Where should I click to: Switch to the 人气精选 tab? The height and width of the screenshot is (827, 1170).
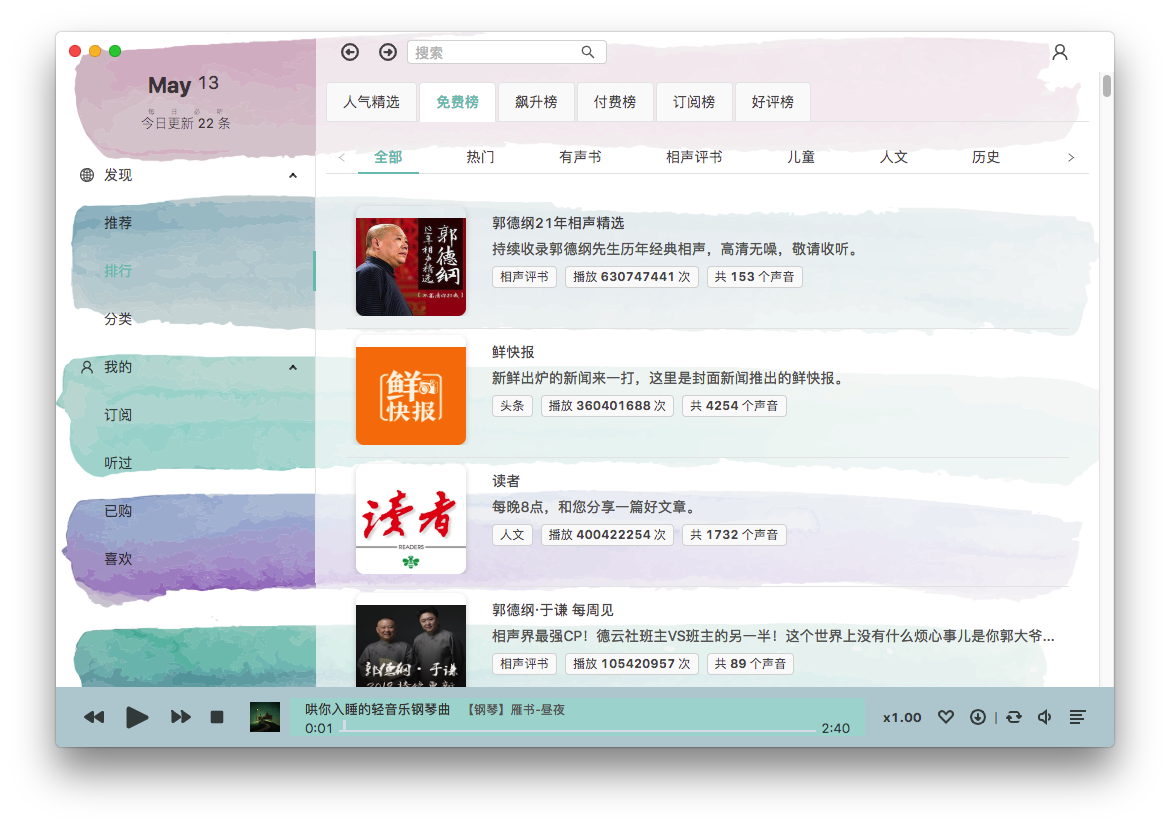pos(372,102)
